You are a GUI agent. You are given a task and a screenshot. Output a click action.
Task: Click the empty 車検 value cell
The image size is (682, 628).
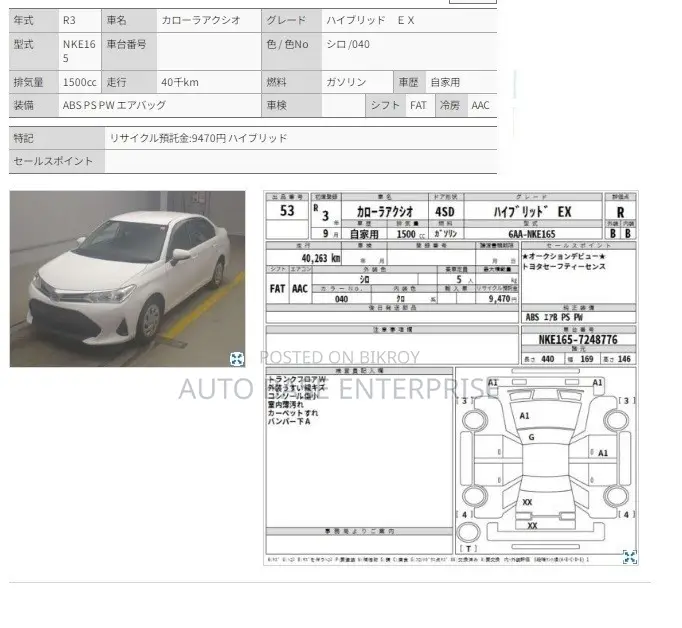tap(343, 105)
